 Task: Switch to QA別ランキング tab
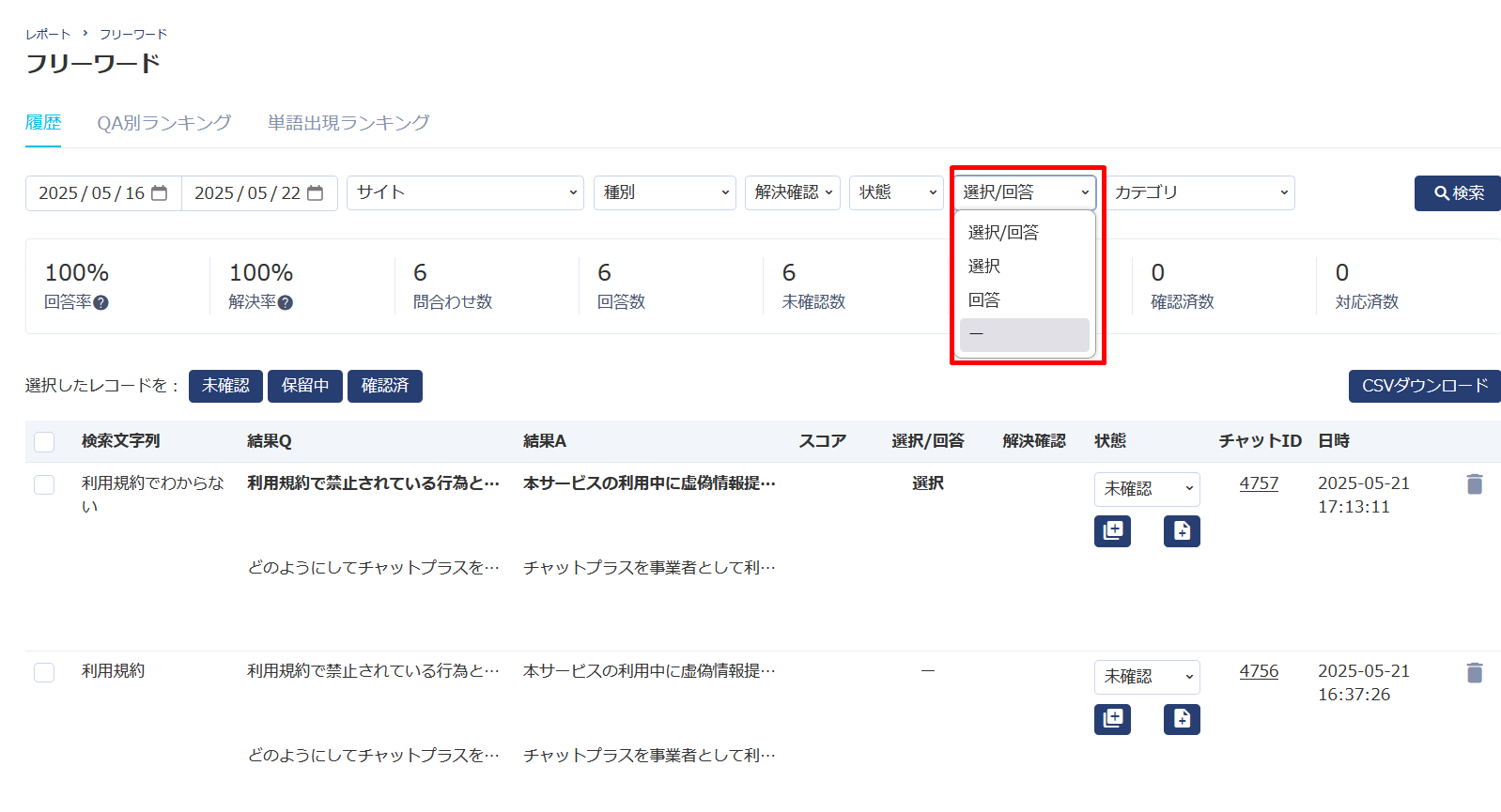pos(164,123)
